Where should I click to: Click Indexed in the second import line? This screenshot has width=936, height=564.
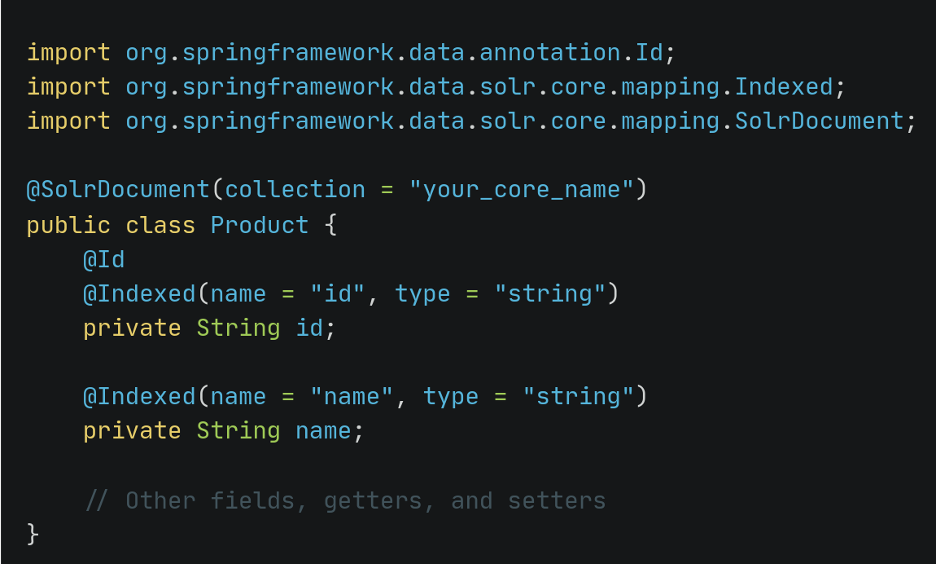784,87
